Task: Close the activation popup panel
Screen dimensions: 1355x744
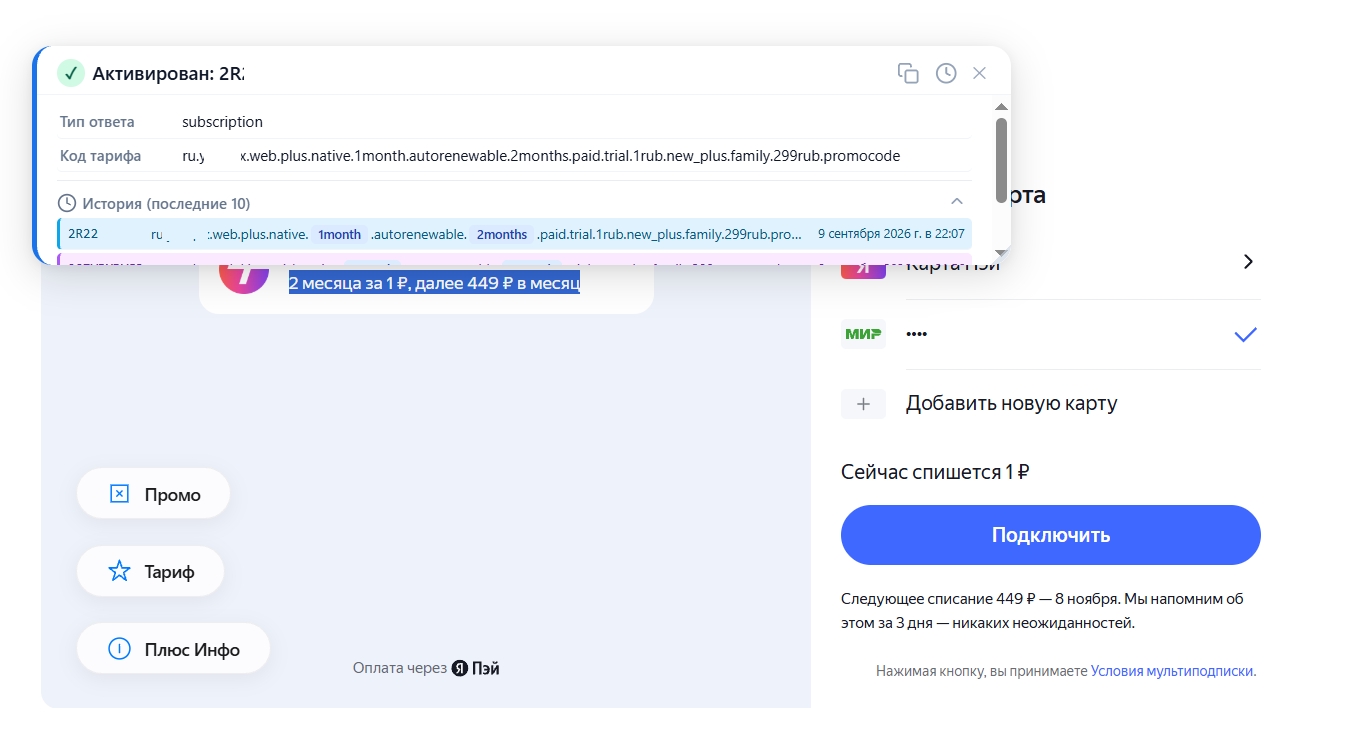Action: pyautogui.click(x=980, y=73)
